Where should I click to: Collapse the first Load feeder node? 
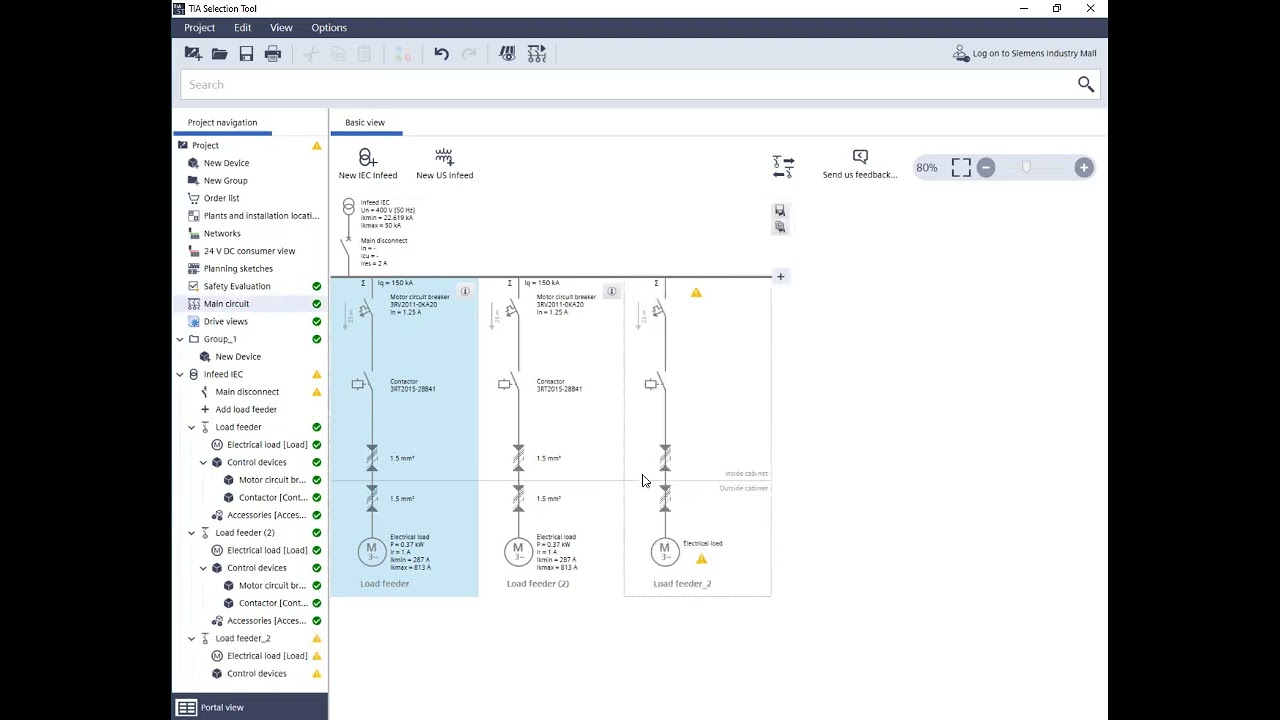[x=192, y=427]
